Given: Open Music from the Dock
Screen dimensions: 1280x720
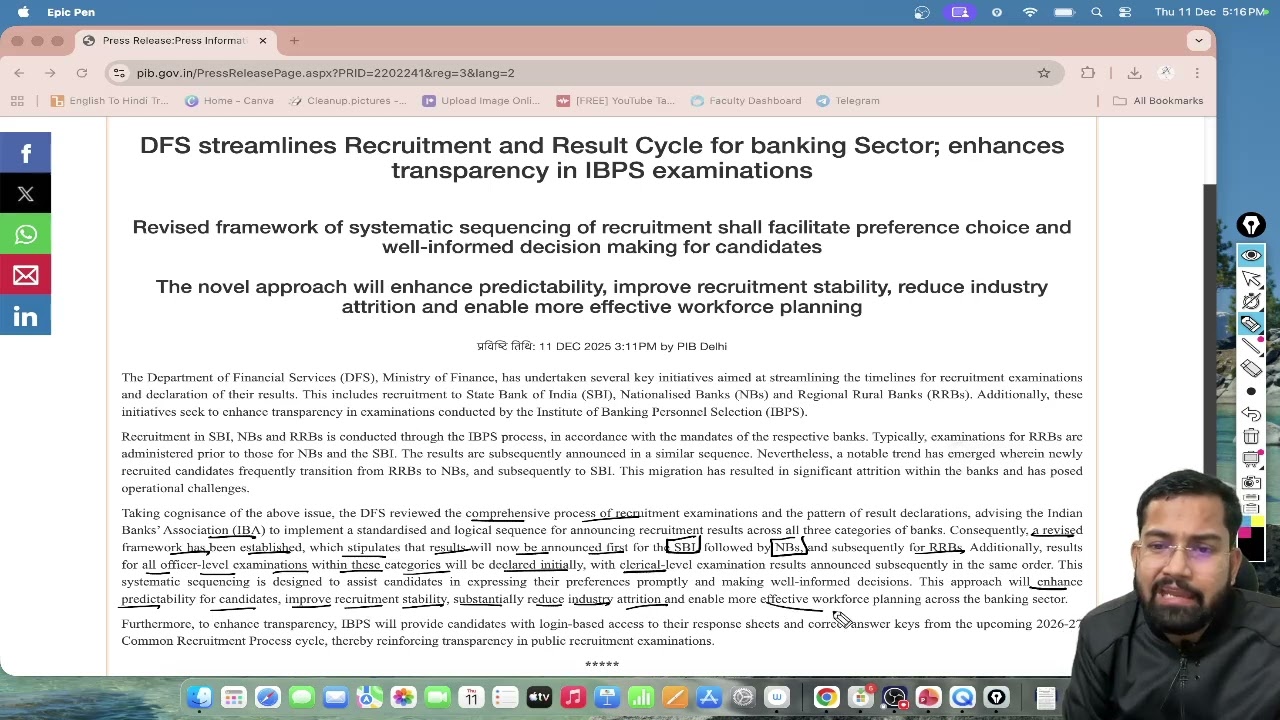Looking at the screenshot, I should coord(573,697).
